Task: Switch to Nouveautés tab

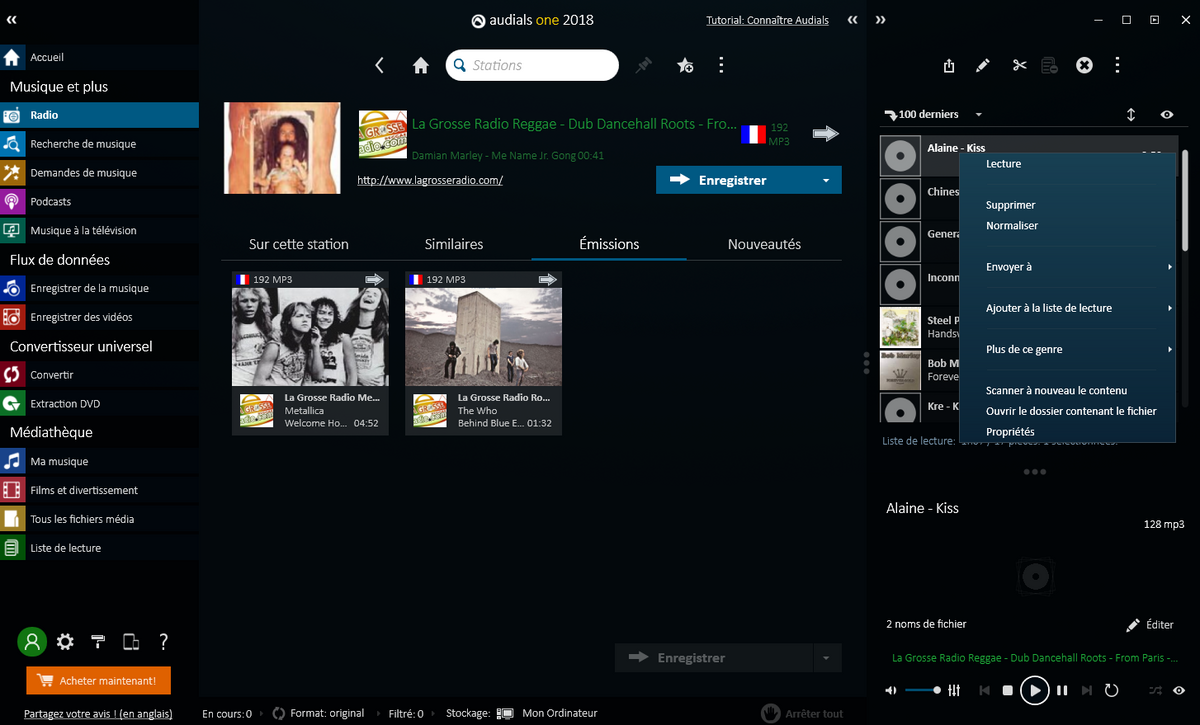Action: click(x=764, y=244)
